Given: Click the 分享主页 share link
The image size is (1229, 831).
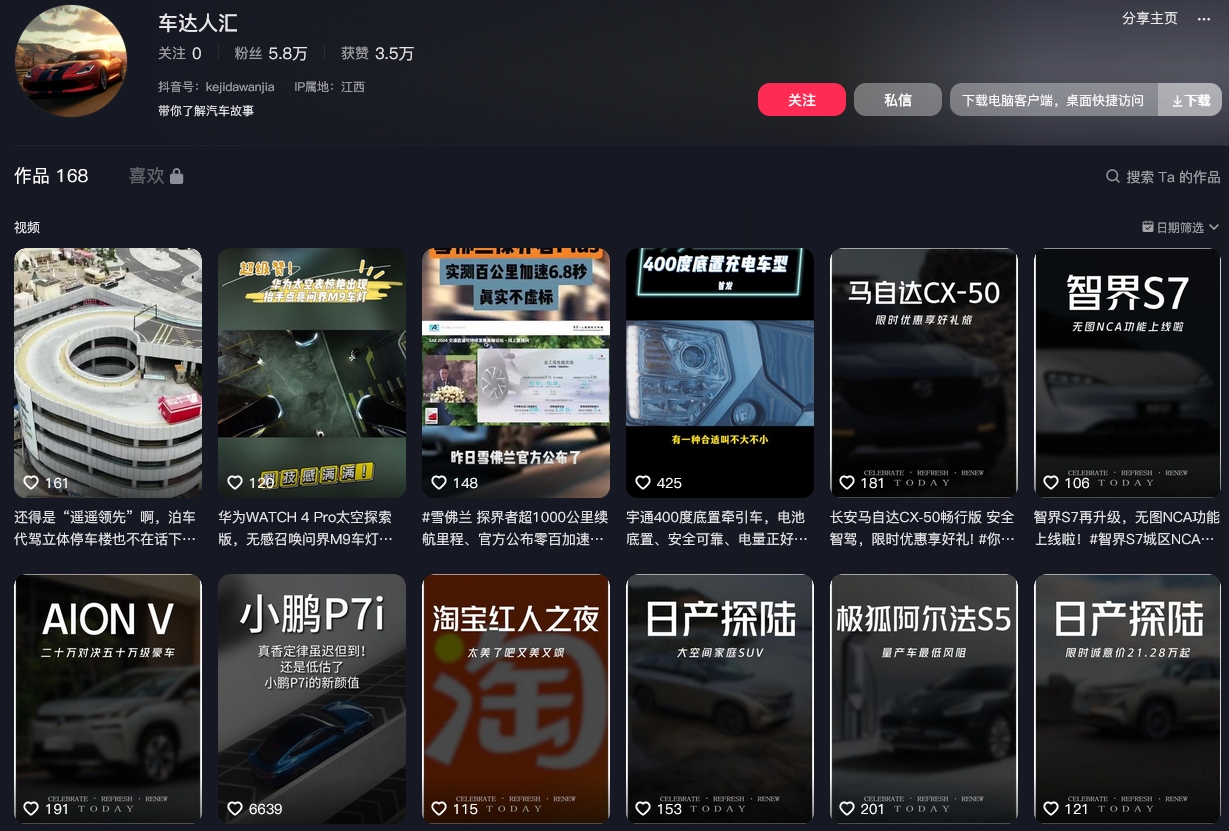Looking at the screenshot, I should point(1150,19).
